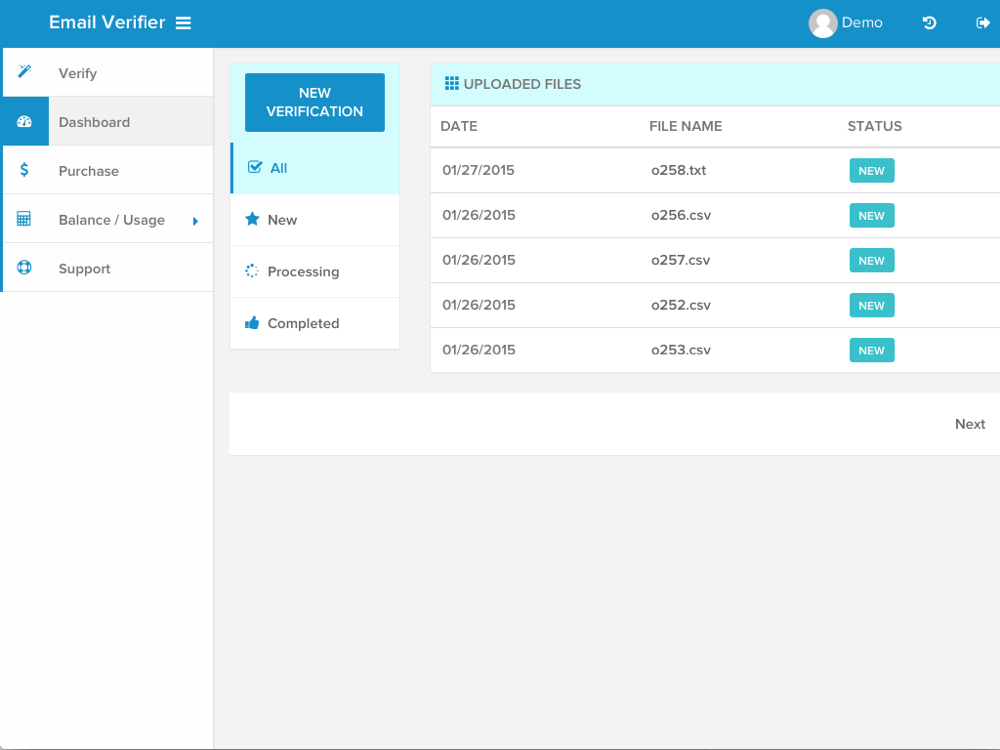
Task: Select file name o257.csv
Action: pyautogui.click(x=680, y=260)
